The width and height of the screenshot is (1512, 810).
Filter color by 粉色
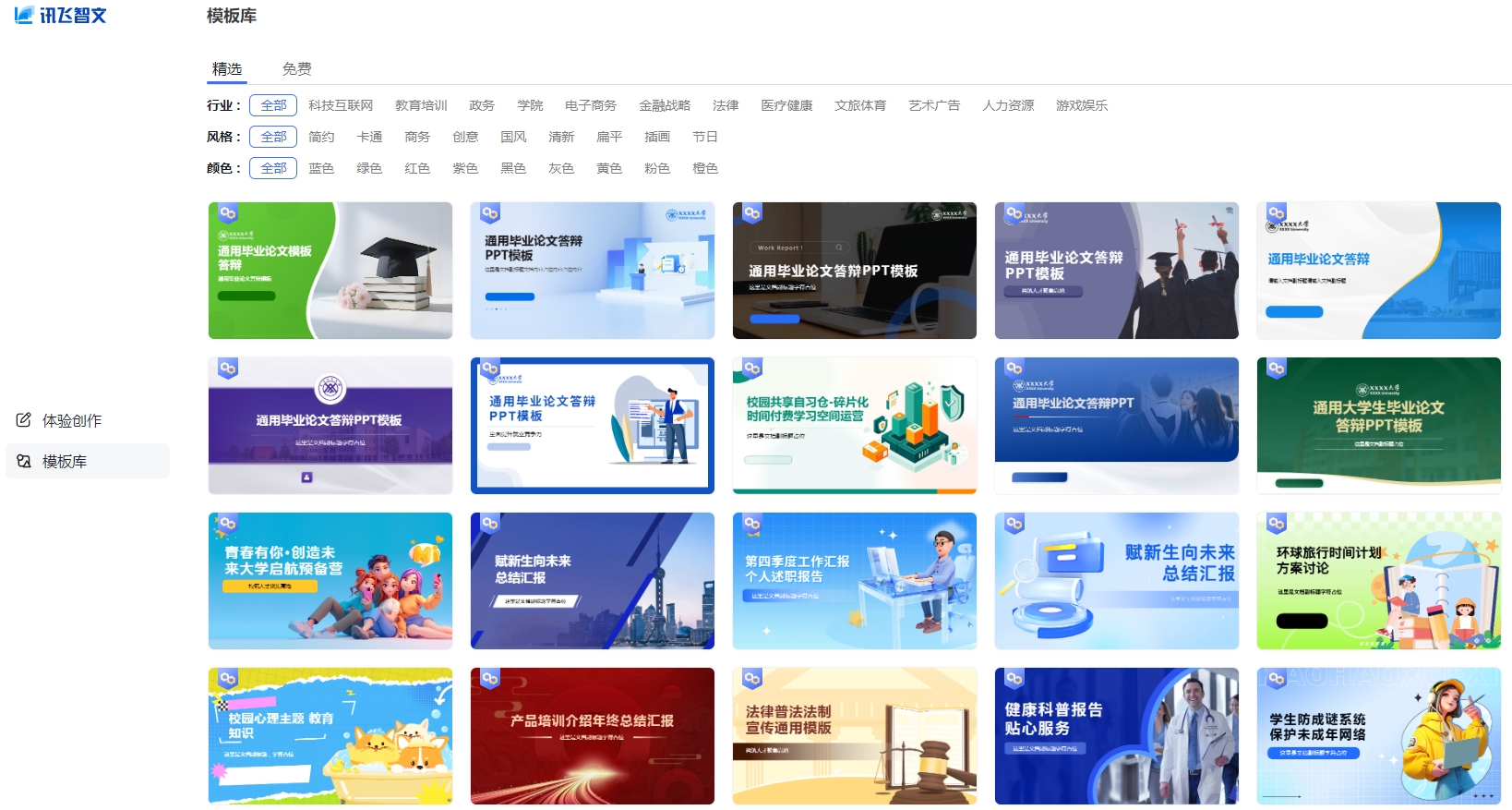[x=657, y=168]
